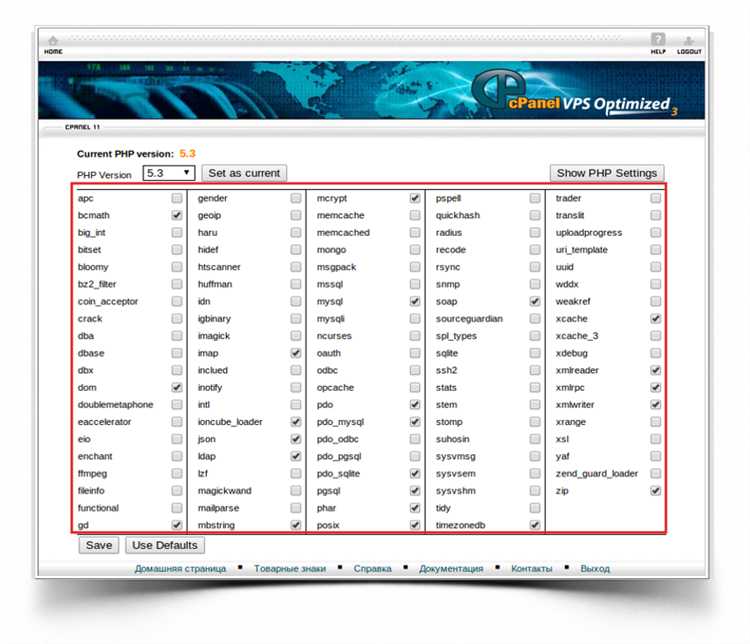Uncheck the xcache extension
The width and height of the screenshot is (750, 644).
coord(656,319)
